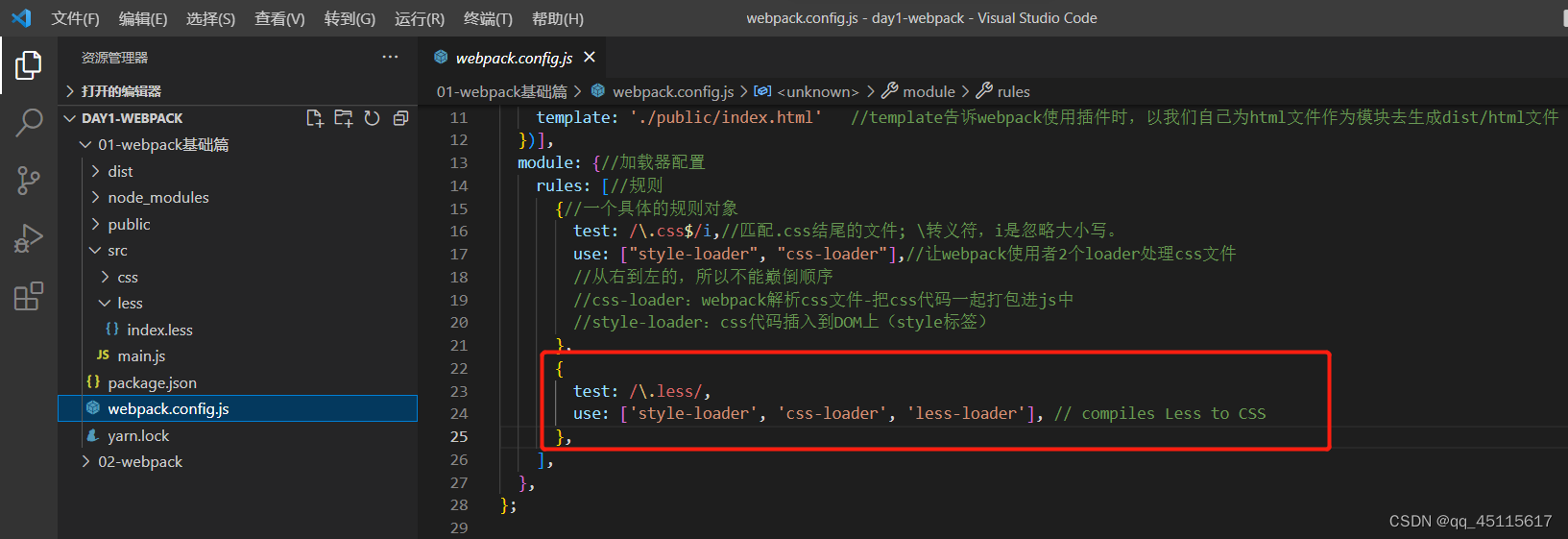The image size is (1568, 539).
Task: Expand the public folder
Action: [238, 224]
